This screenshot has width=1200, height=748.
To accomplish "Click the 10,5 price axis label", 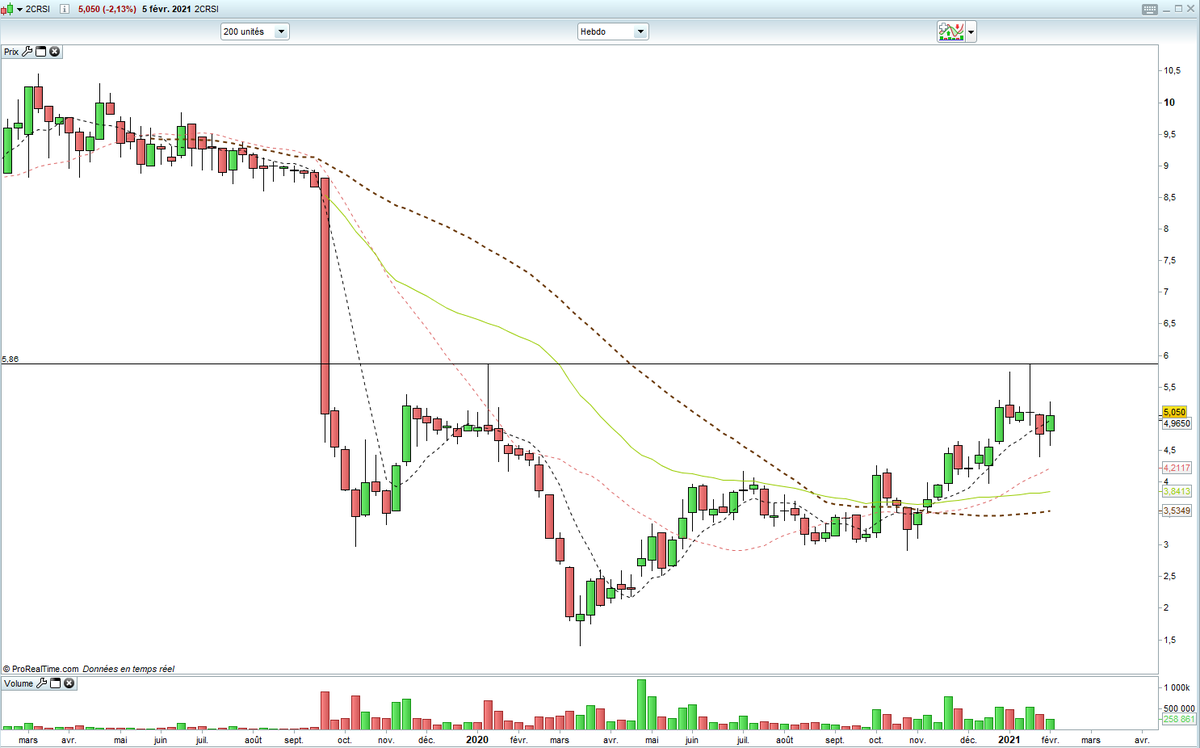I will pyautogui.click(x=1172, y=70).
